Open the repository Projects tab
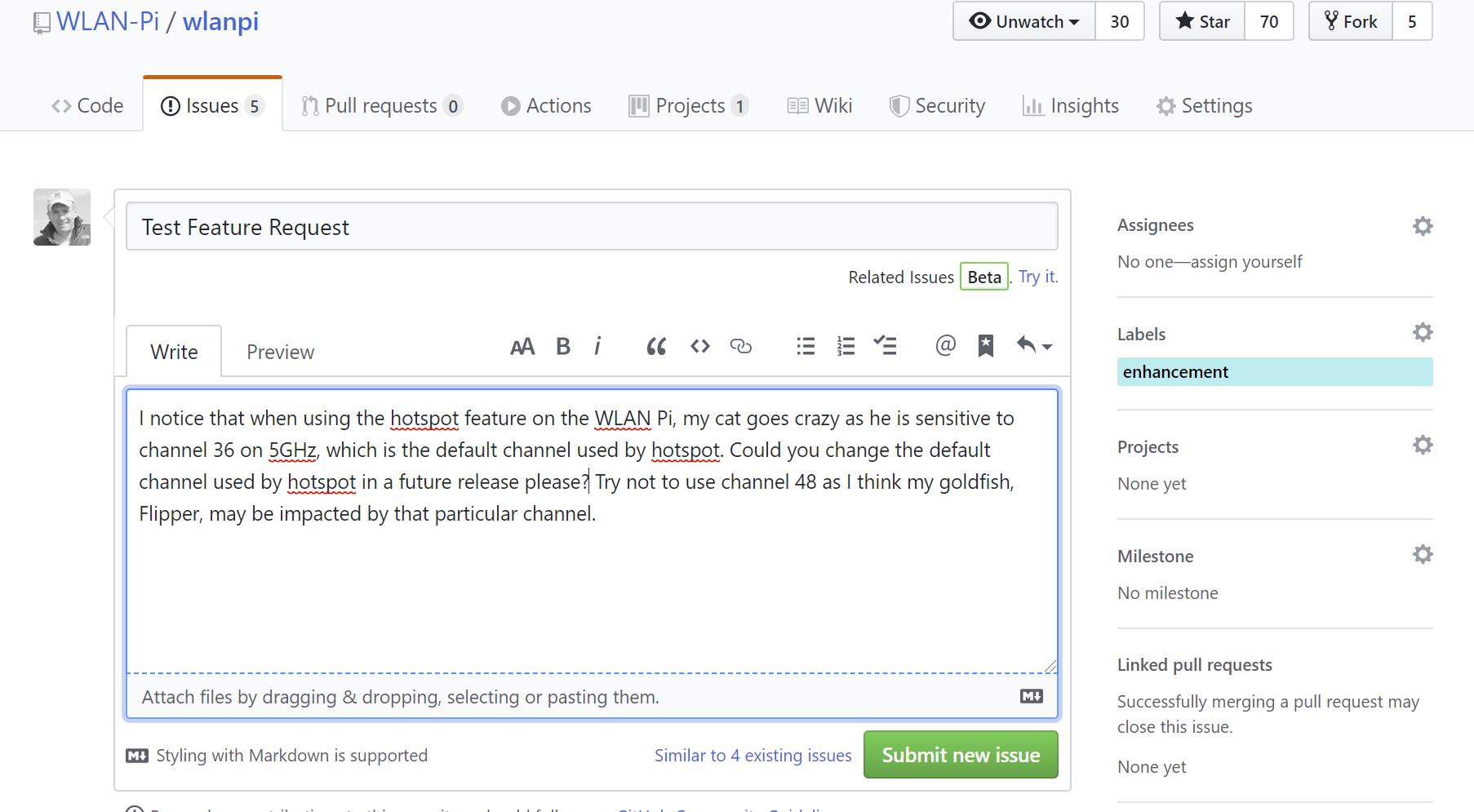 coord(689,106)
